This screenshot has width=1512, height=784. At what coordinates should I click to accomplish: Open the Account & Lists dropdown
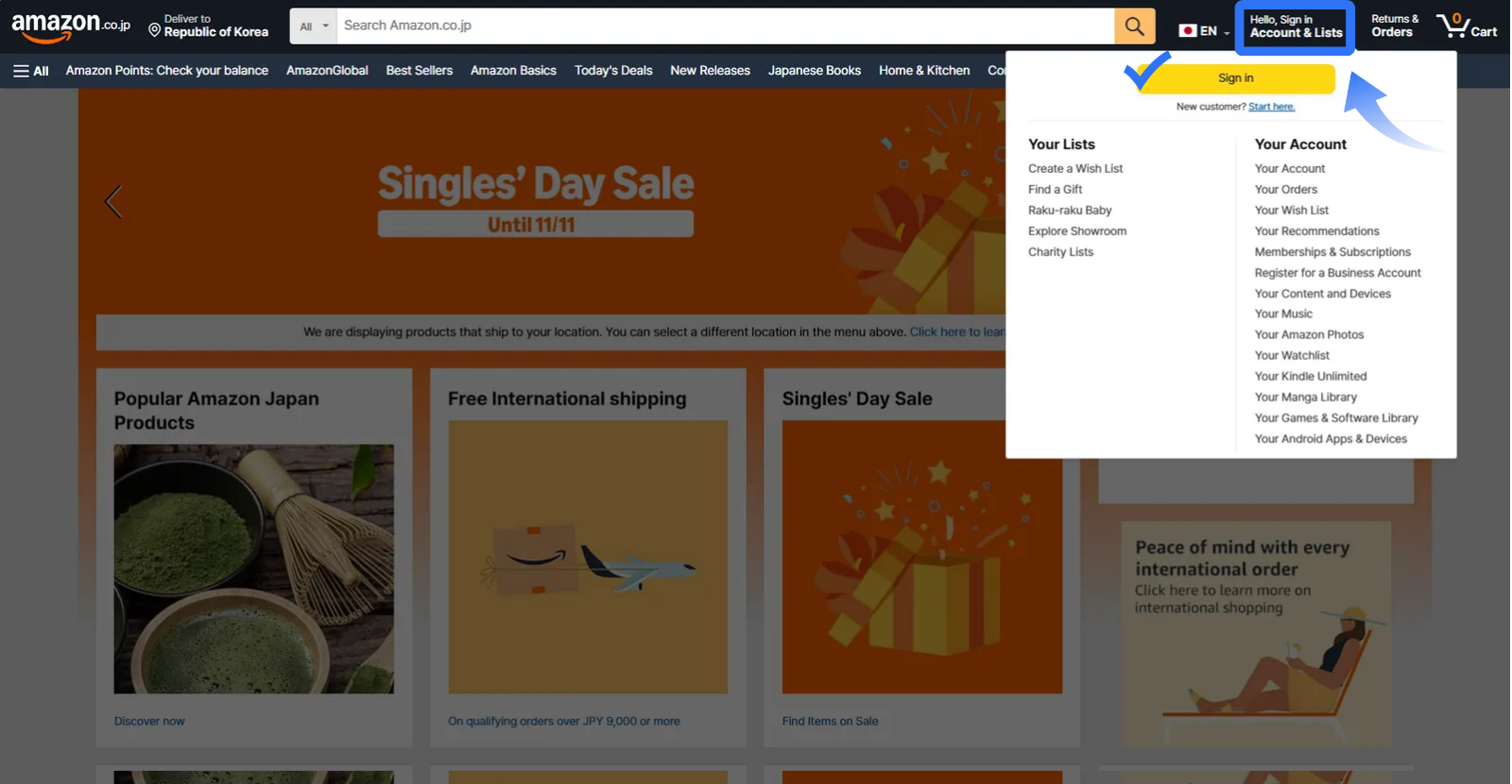[1295, 26]
